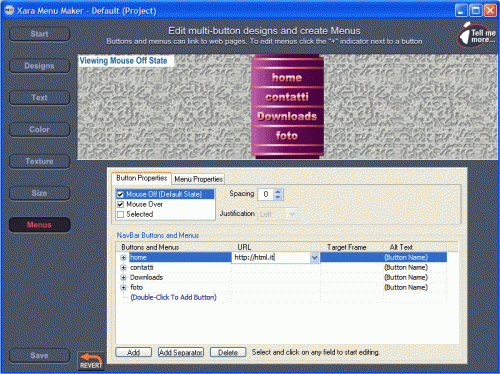The height and width of the screenshot is (374, 500).
Task: Click the Downloads button in preview
Action: tap(287, 116)
